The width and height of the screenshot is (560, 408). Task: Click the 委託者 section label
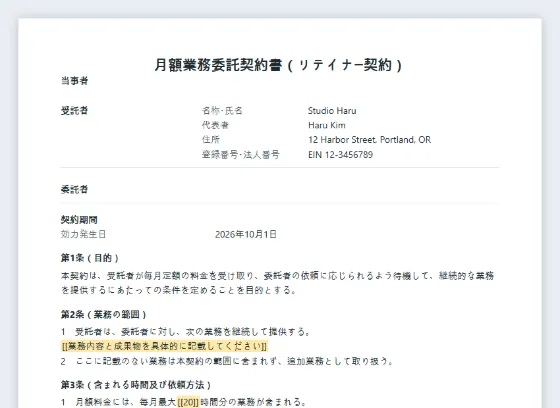click(74, 189)
